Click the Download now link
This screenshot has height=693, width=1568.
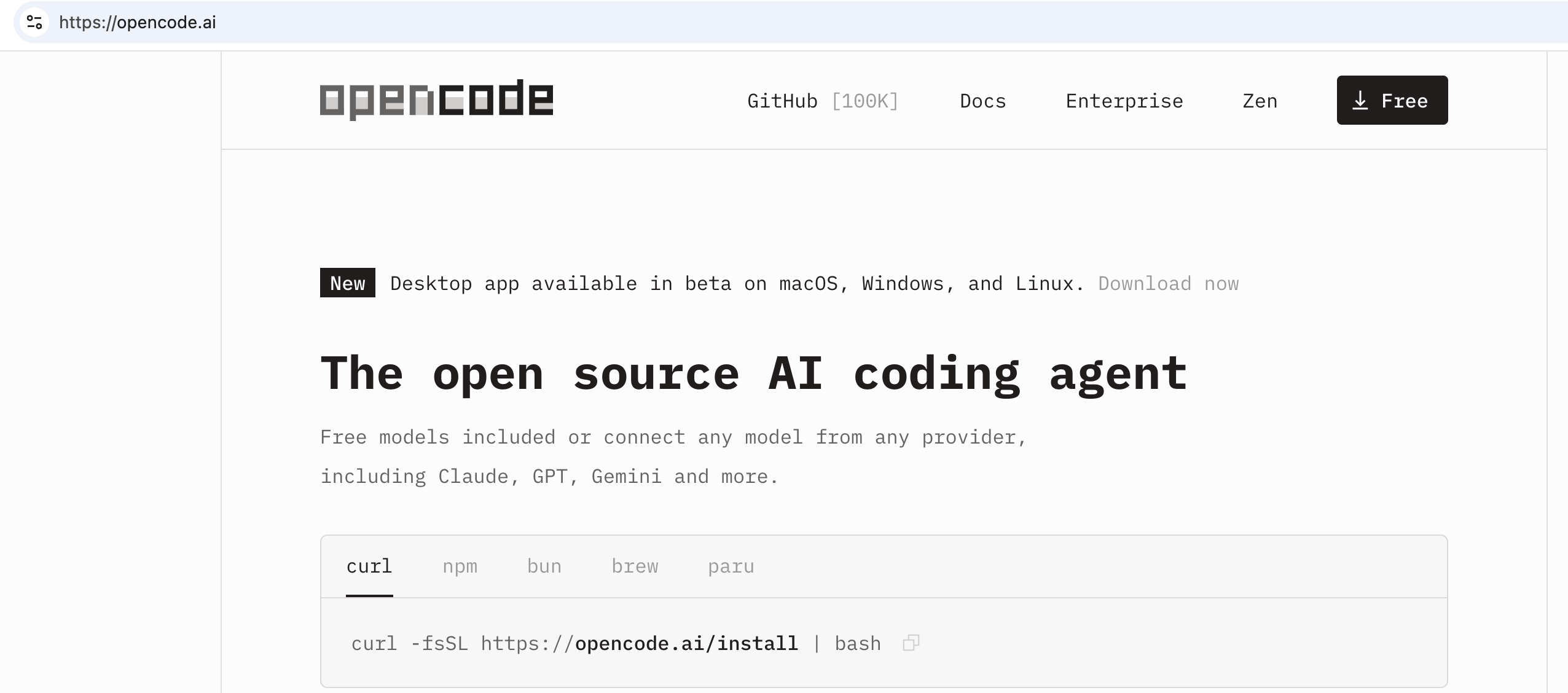[1167, 283]
